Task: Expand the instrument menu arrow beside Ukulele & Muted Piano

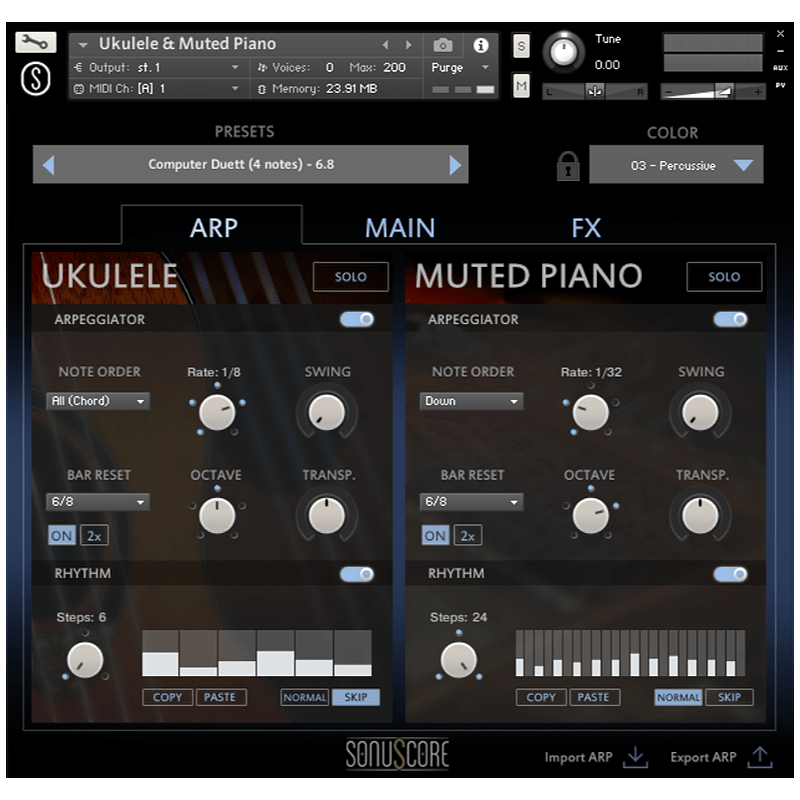Action: point(83,45)
